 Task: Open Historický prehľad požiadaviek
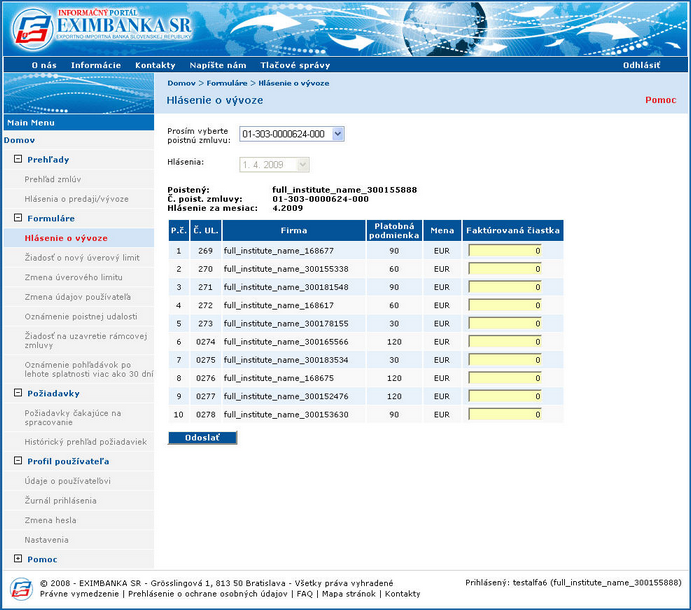[85, 442]
